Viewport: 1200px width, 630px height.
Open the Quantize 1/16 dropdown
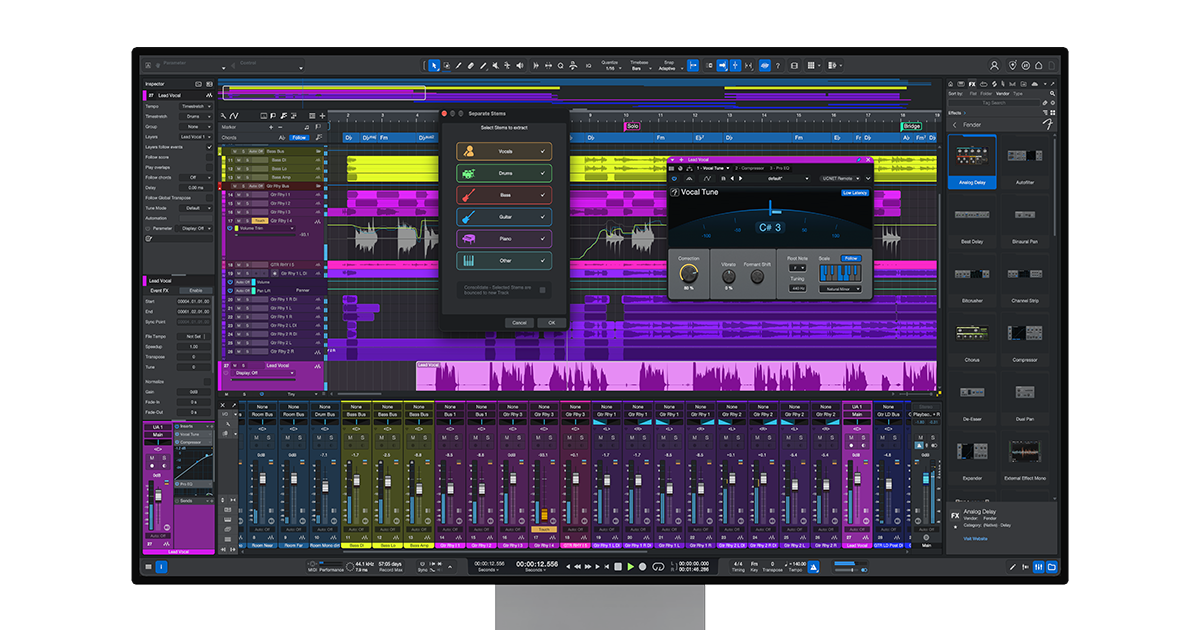click(613, 66)
